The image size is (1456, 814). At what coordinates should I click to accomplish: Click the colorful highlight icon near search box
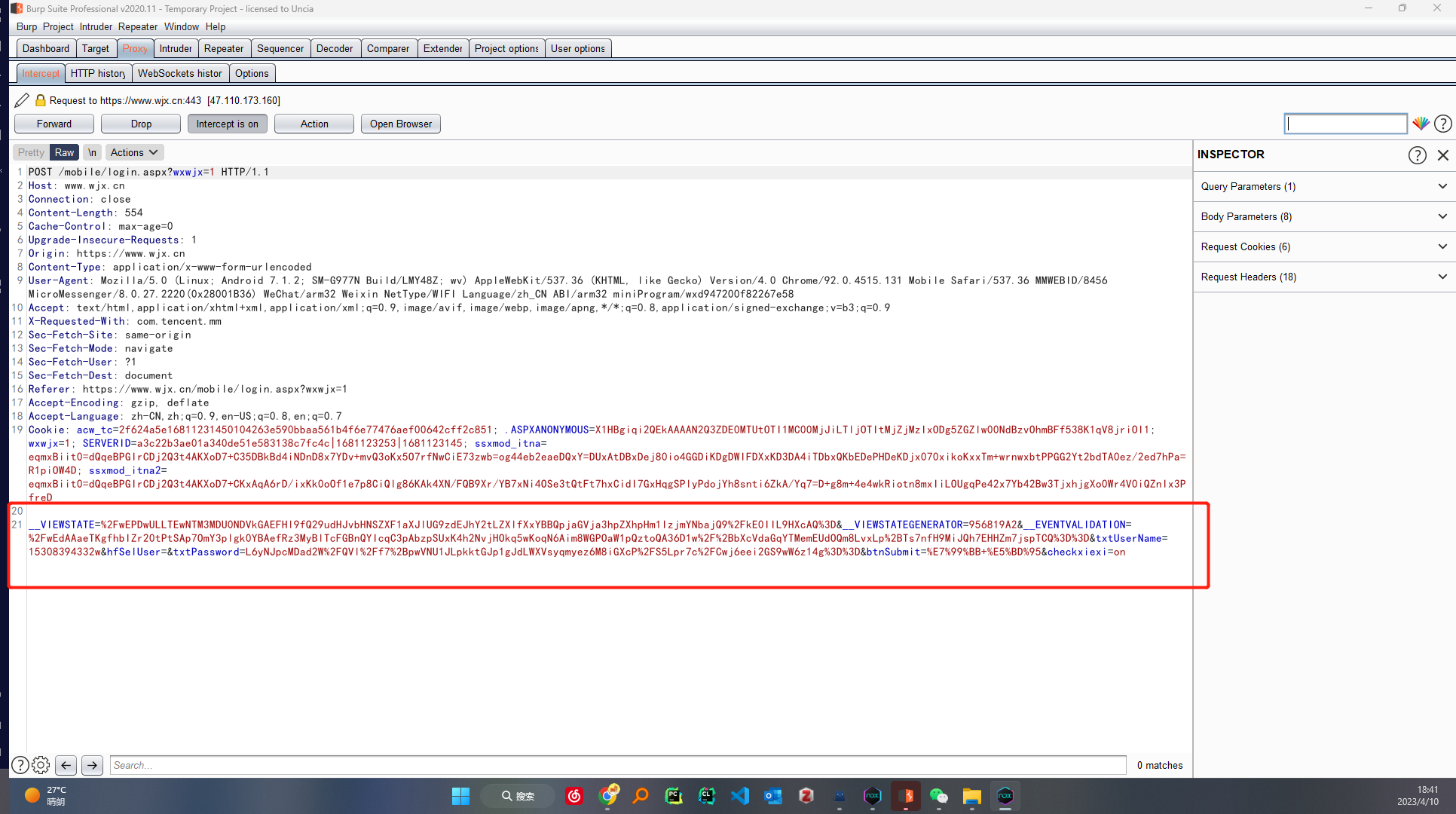tap(1421, 124)
